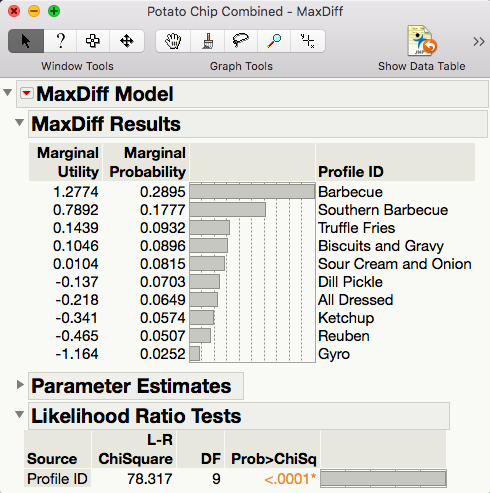Collapse the Likelihood Ratio Tests section
The height and width of the screenshot is (493, 490).
tap(20, 414)
